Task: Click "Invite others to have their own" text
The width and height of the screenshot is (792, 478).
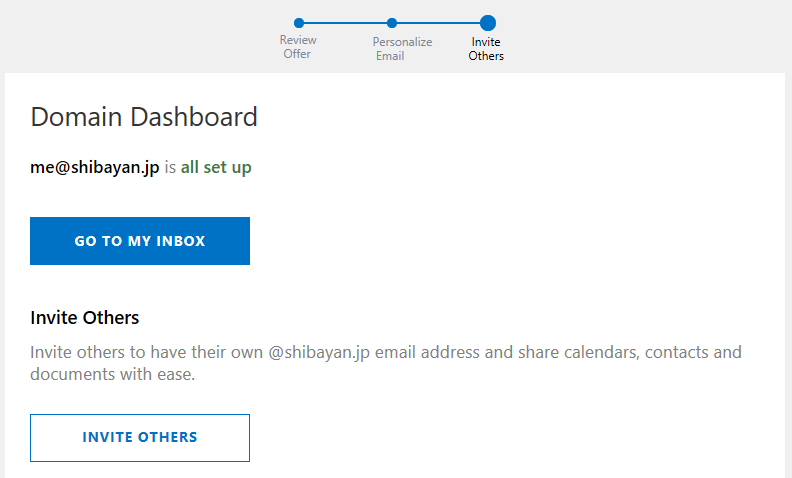Action: pos(147,353)
